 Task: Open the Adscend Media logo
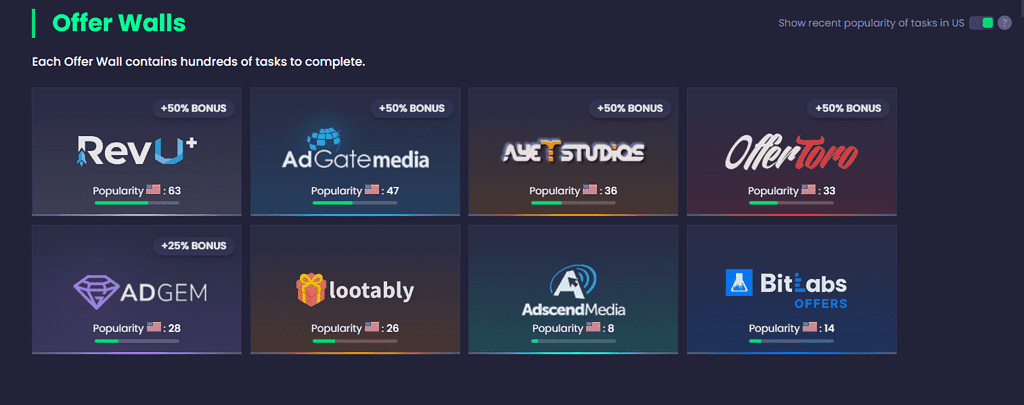pos(573,290)
